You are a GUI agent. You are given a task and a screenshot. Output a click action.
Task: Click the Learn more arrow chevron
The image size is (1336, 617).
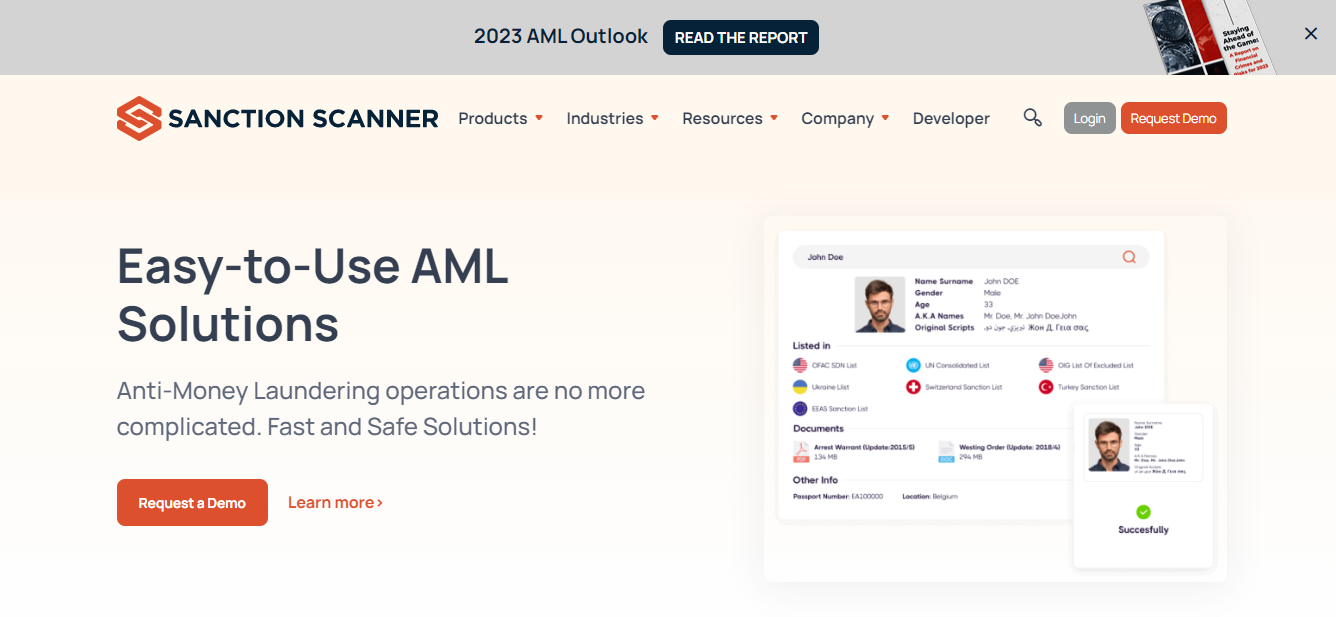coord(380,503)
